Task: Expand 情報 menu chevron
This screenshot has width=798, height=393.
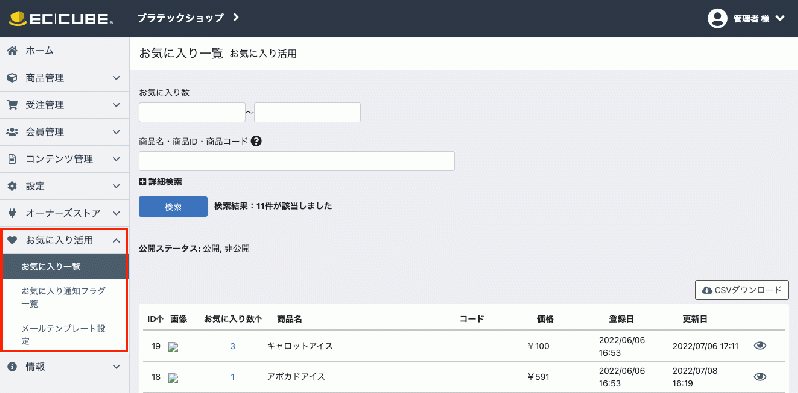Action: click(116, 366)
